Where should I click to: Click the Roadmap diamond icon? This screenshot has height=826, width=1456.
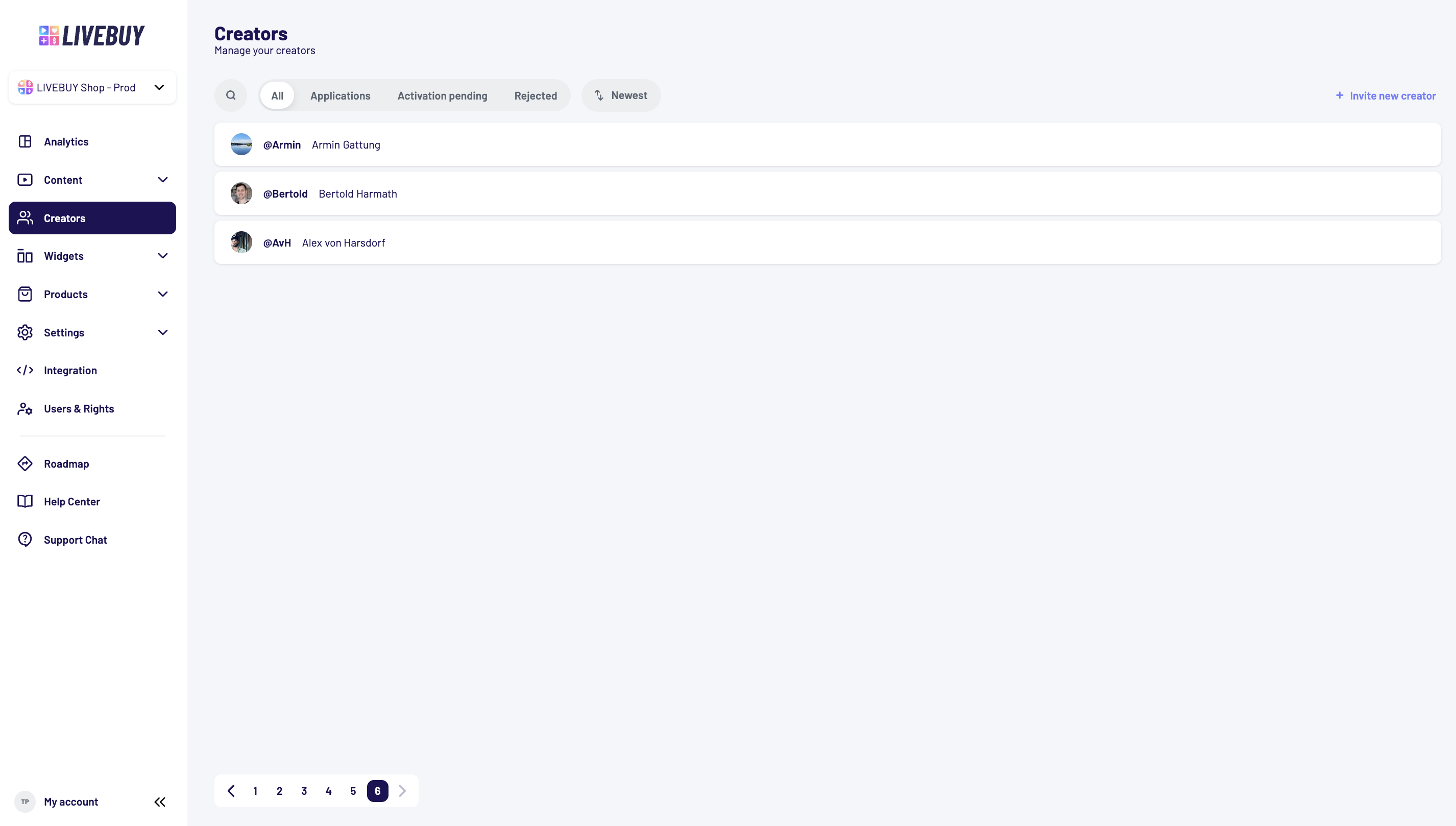click(x=25, y=464)
